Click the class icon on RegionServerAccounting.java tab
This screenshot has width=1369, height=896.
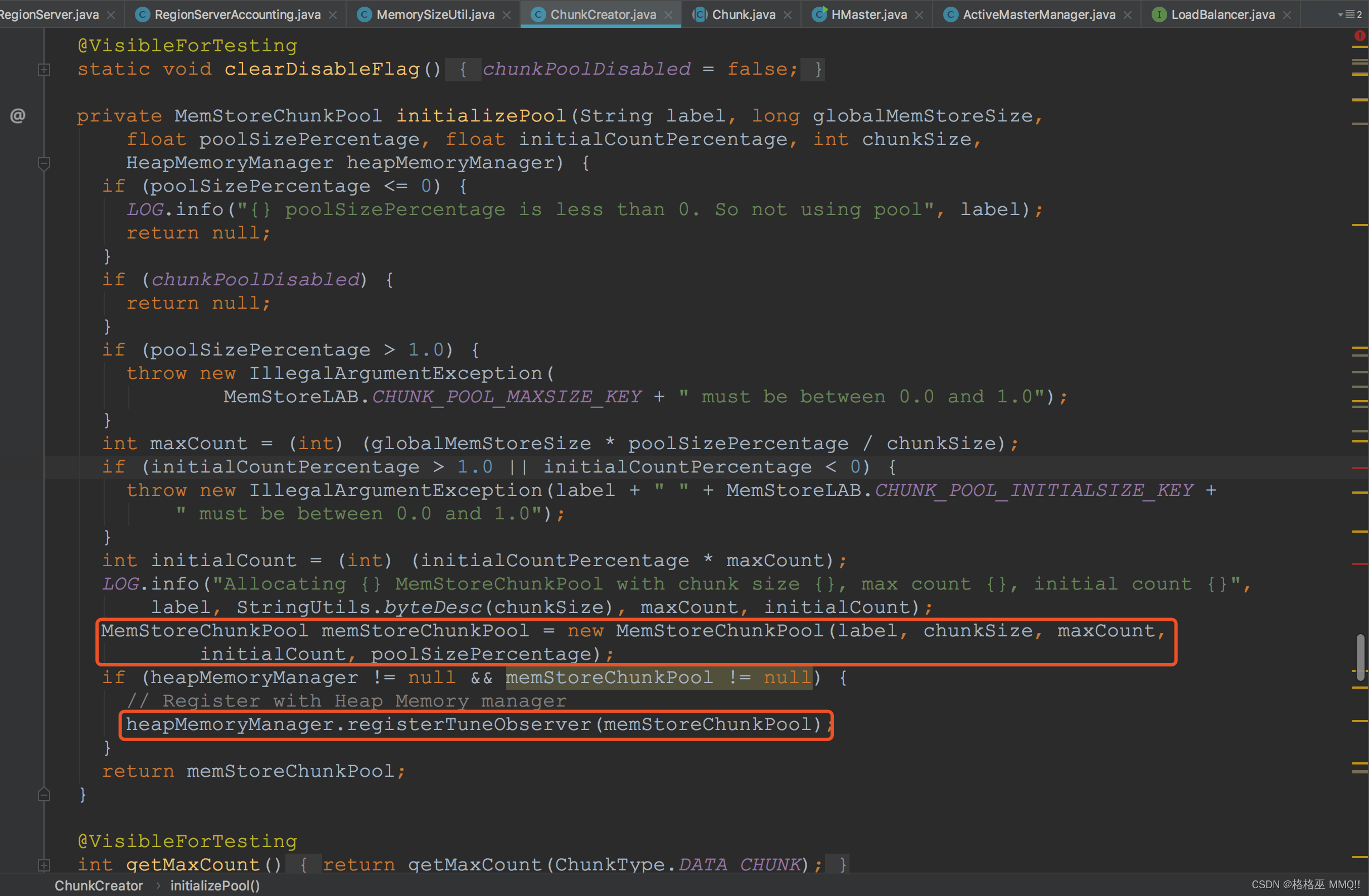(x=142, y=15)
